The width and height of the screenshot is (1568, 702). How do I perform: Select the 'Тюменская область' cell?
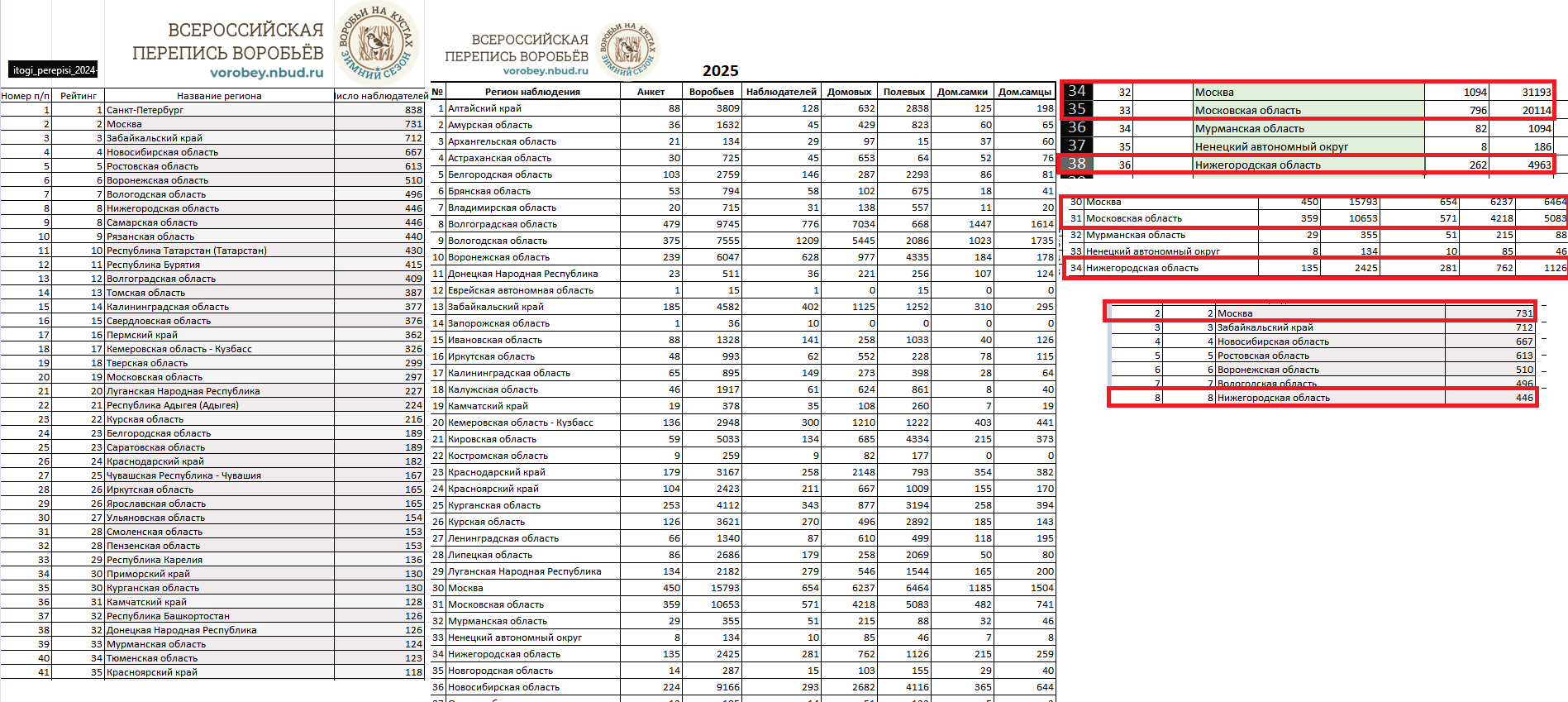[219, 658]
